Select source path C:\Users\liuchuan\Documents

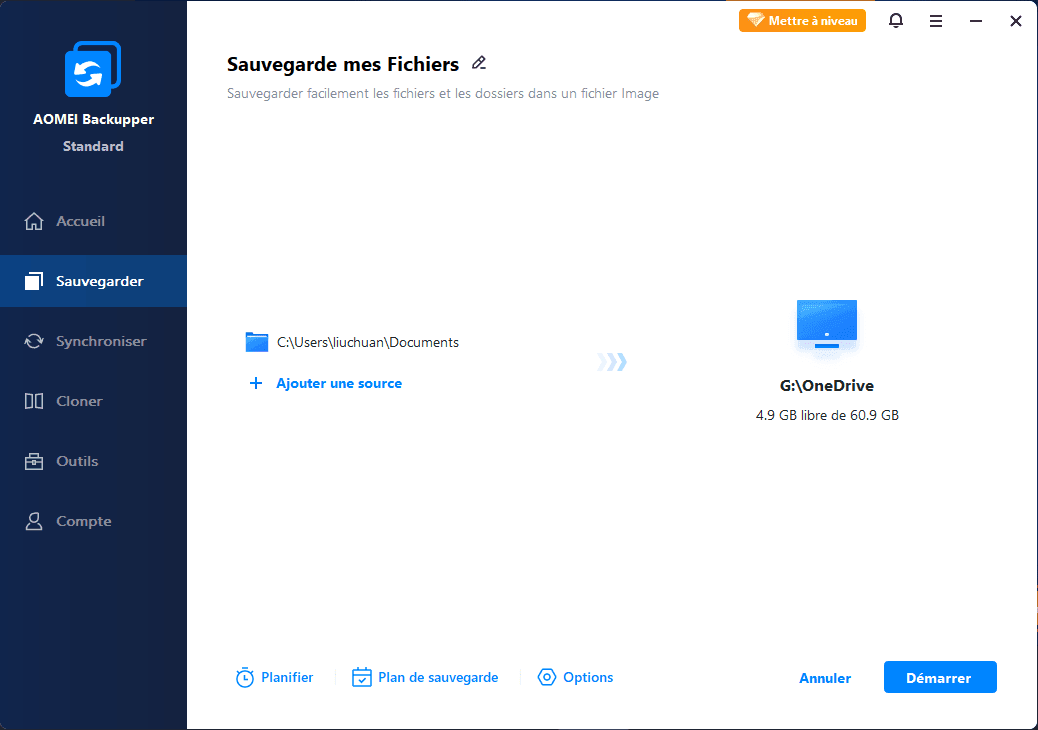click(368, 342)
